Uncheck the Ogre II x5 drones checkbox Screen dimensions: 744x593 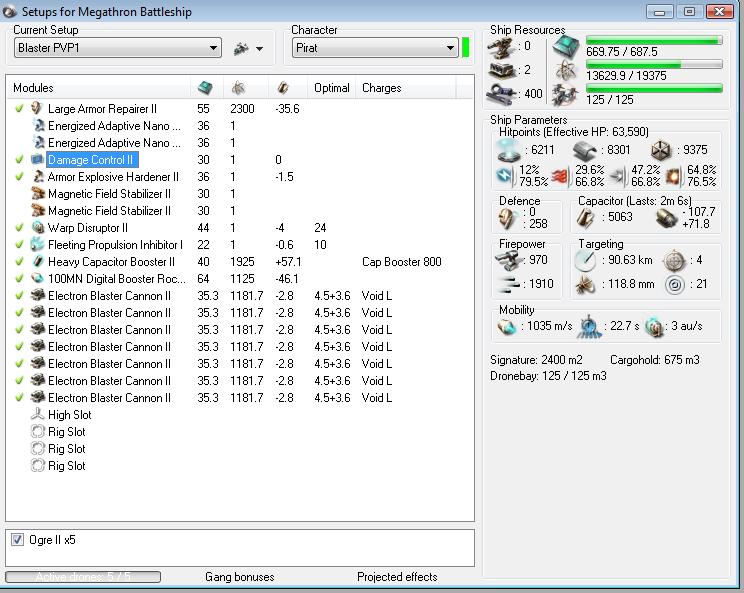18,539
